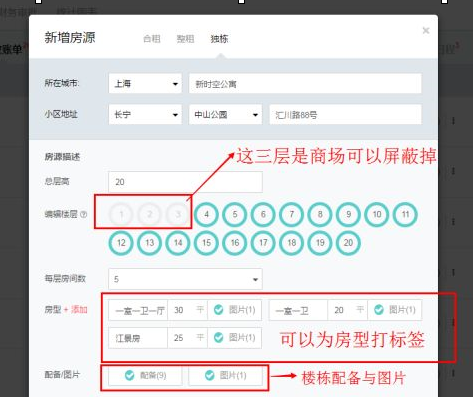
Task: Edit the area value 30
Action: [x=187, y=310]
